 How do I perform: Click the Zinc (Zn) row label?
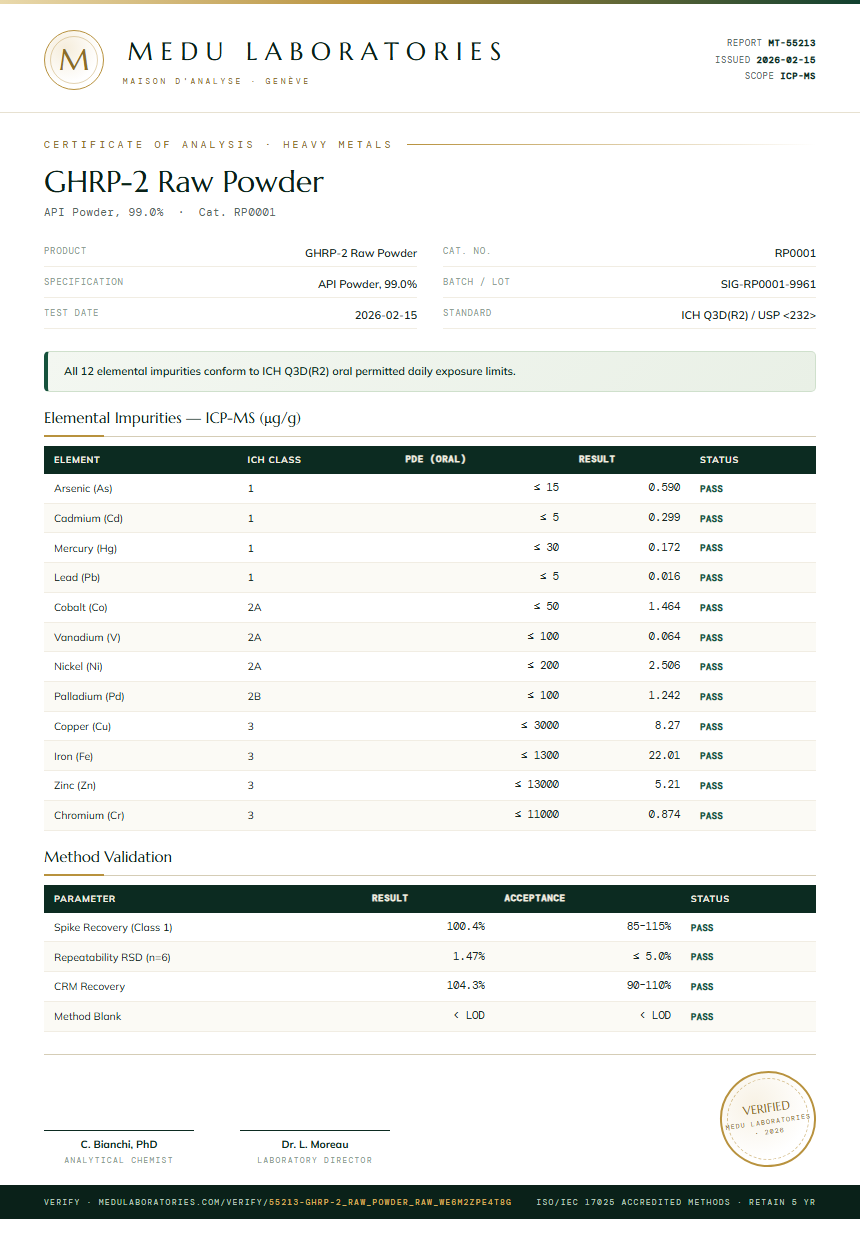pyautogui.click(x=75, y=786)
